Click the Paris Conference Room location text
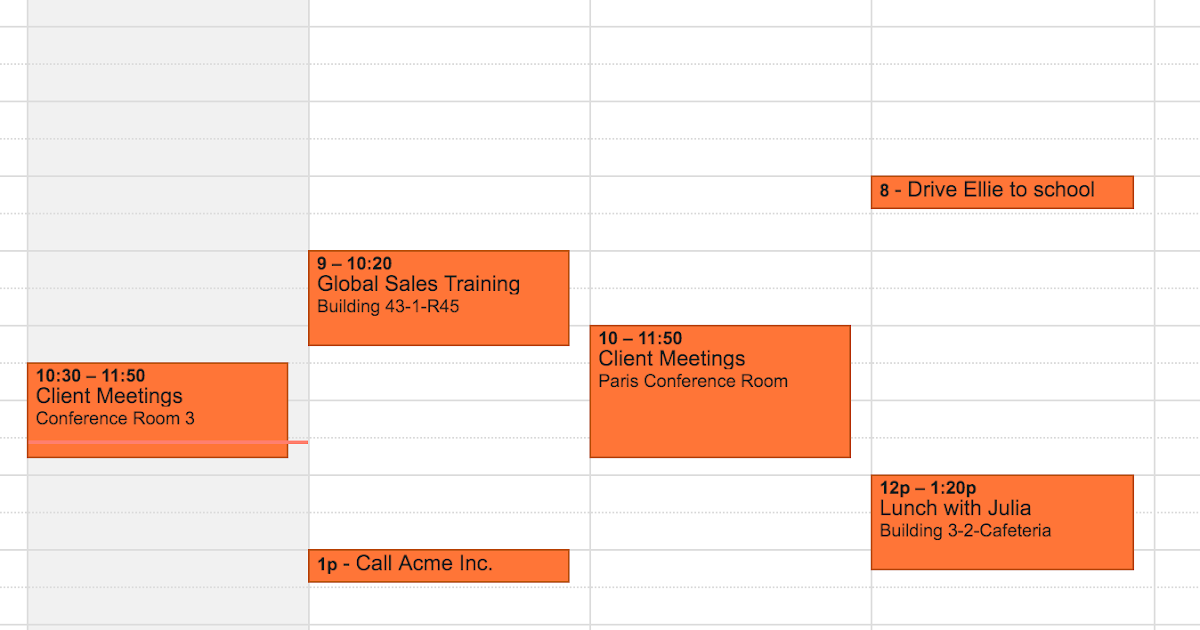Image resolution: width=1200 pixels, height=630 pixels. pyautogui.click(x=693, y=381)
